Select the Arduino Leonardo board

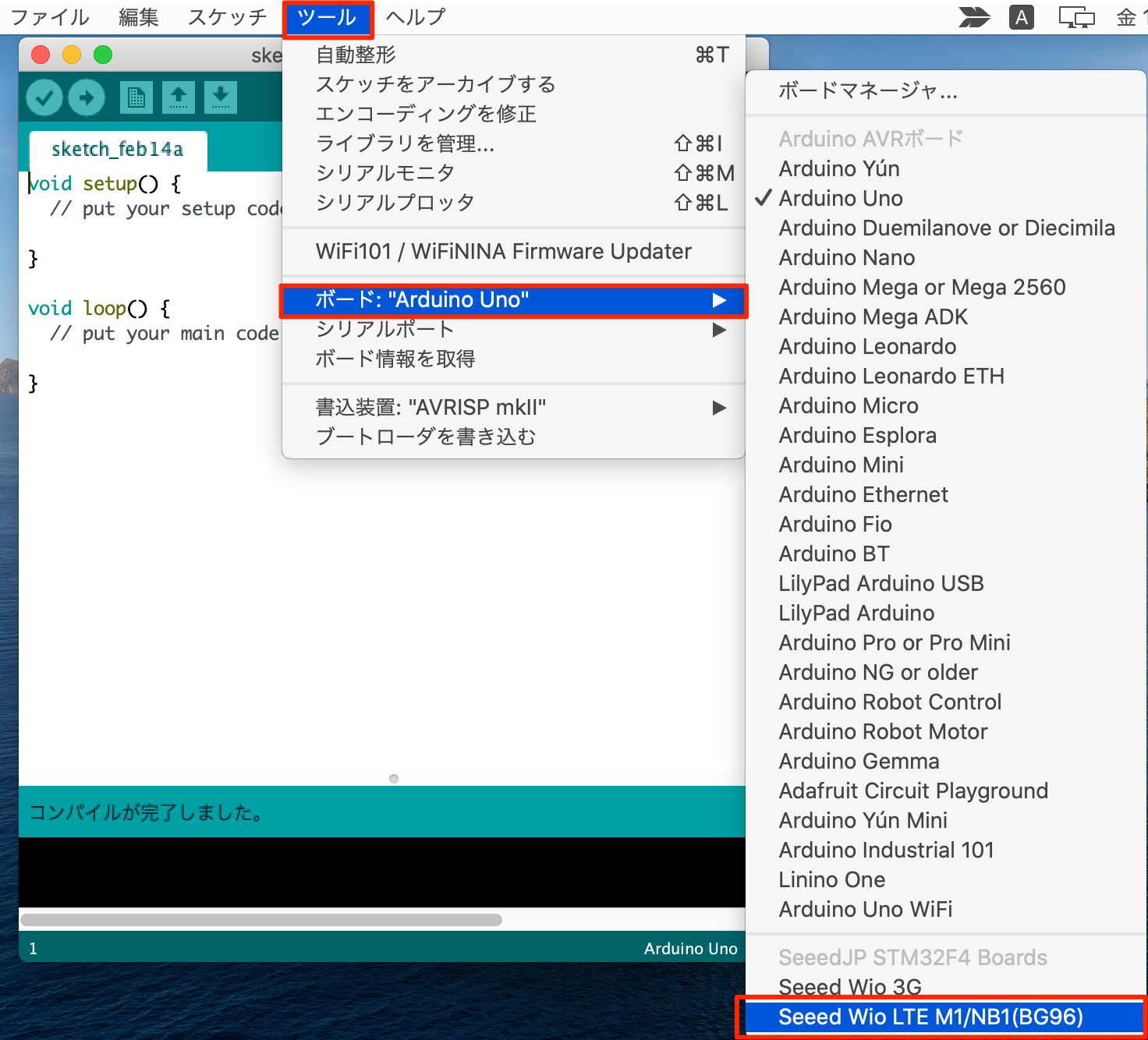(945, 346)
